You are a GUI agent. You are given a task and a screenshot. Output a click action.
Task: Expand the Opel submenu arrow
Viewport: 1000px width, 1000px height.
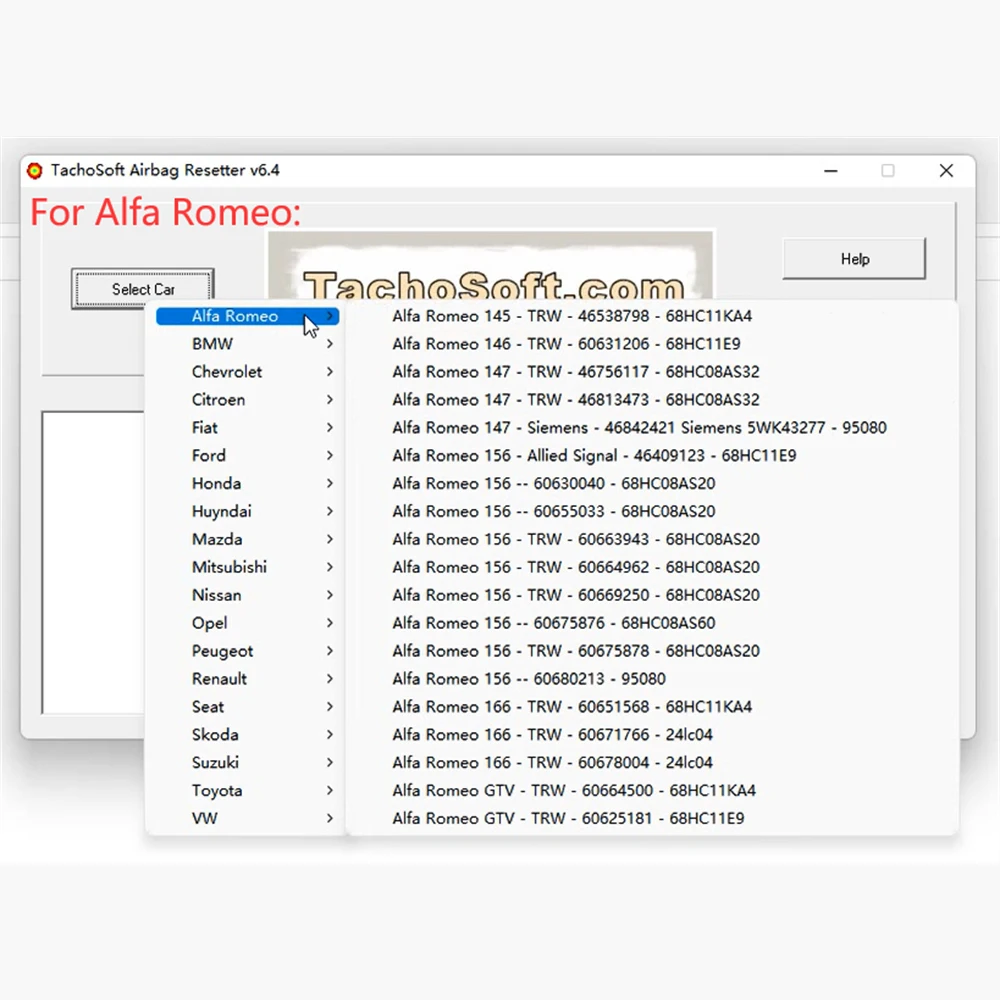330,623
